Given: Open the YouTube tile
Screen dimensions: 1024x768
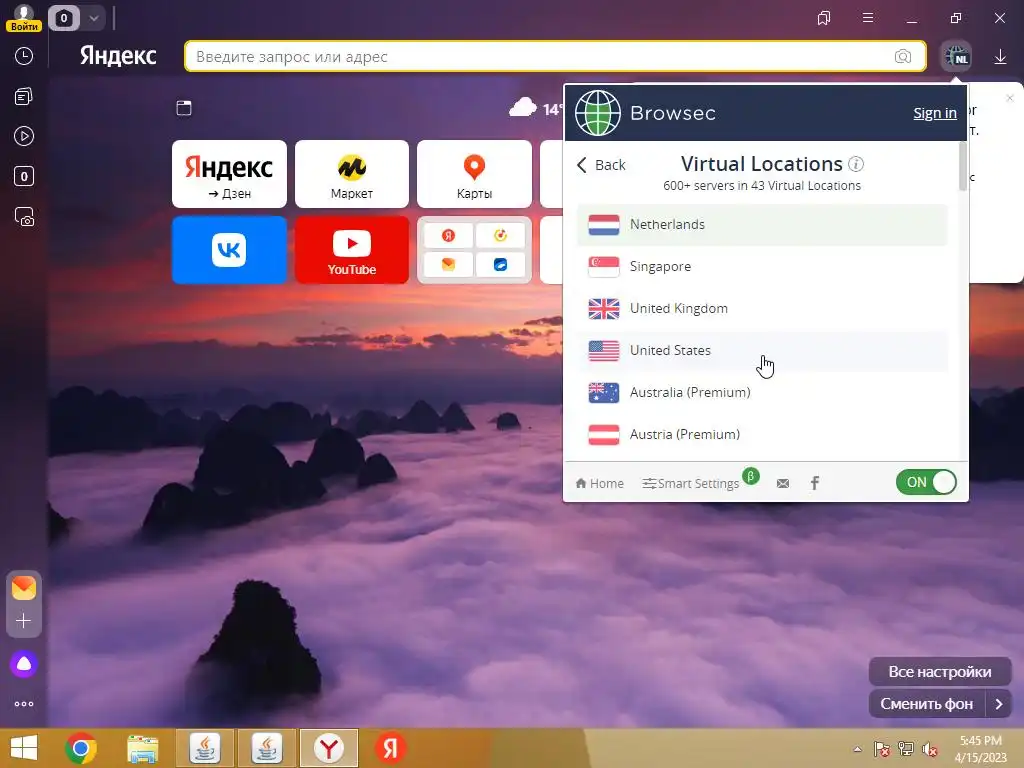Looking at the screenshot, I should click(x=352, y=250).
